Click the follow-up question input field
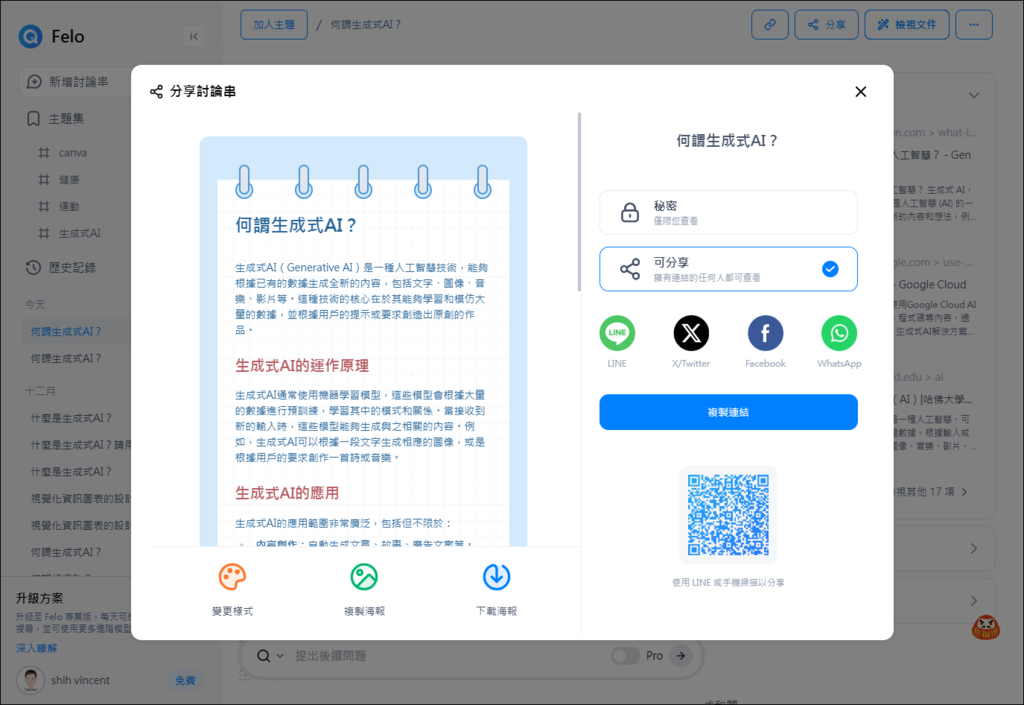 tap(444, 656)
